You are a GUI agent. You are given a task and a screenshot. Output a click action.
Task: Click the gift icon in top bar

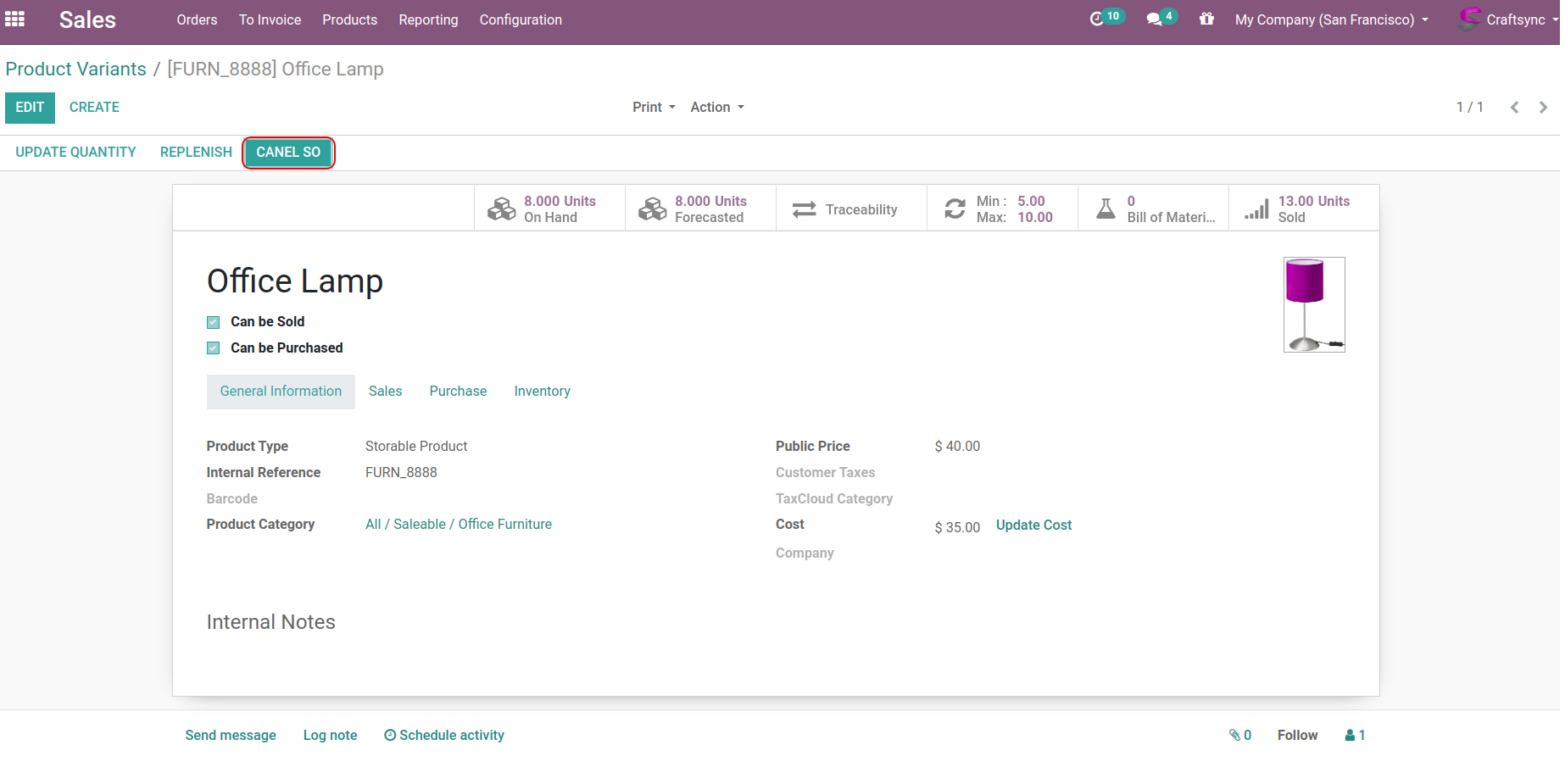(x=1206, y=19)
